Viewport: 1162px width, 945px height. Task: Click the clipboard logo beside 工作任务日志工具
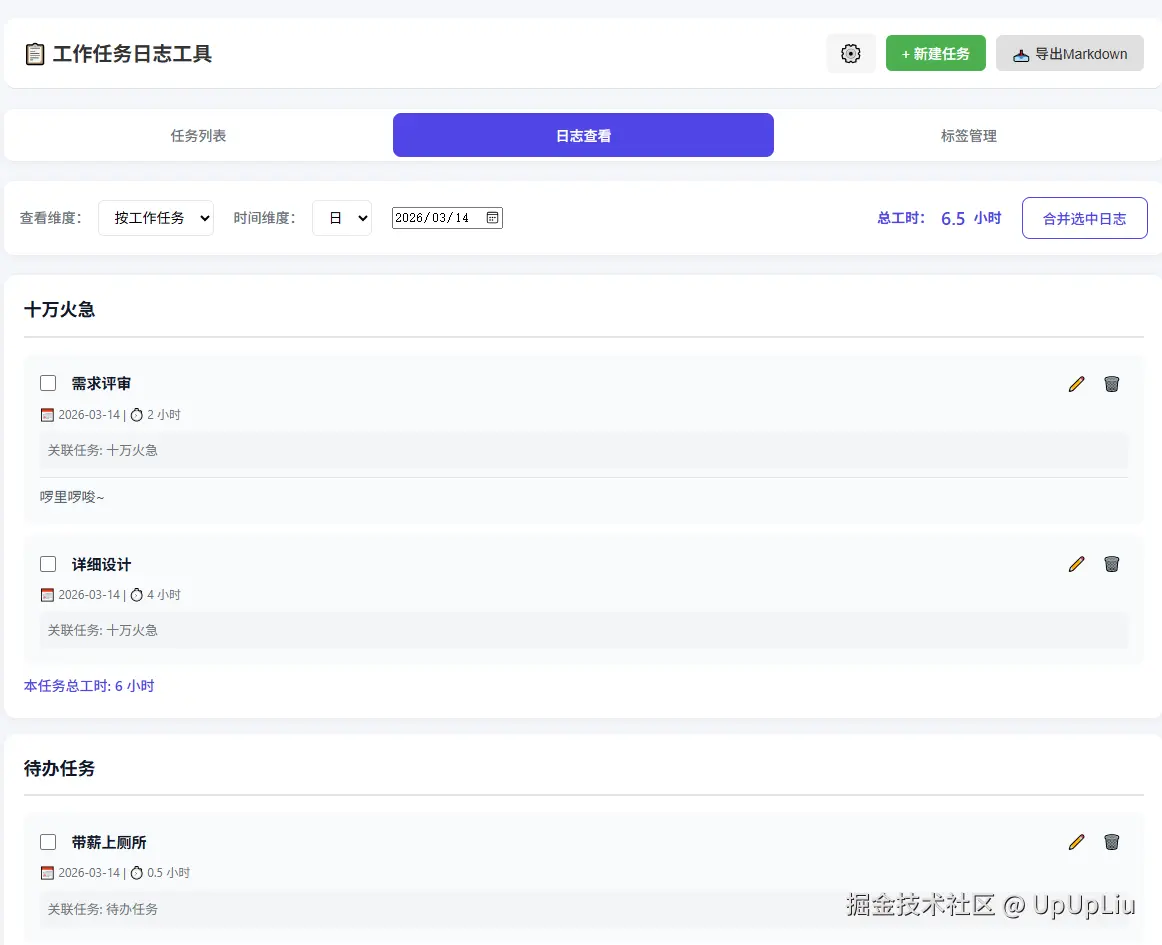pos(34,54)
